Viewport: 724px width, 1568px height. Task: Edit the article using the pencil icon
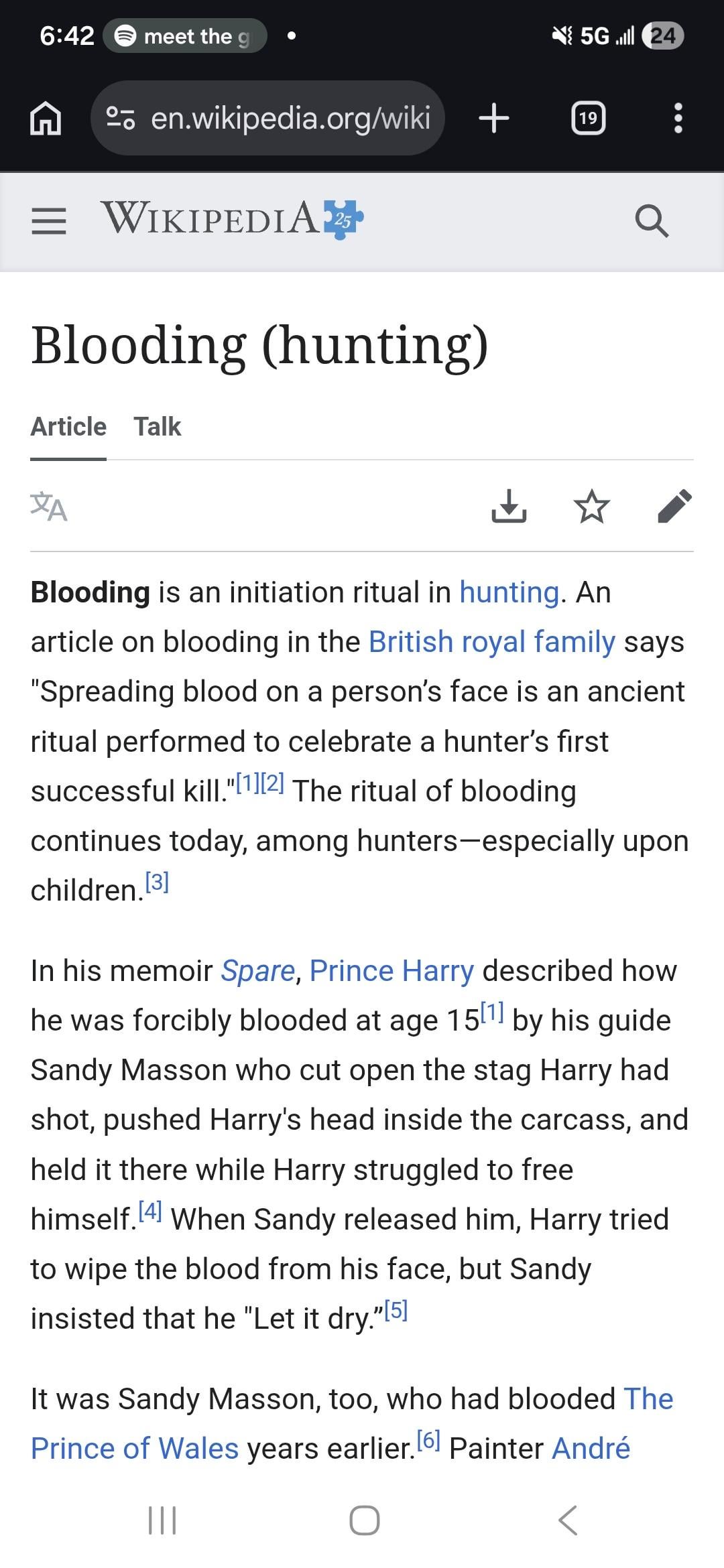click(x=674, y=506)
